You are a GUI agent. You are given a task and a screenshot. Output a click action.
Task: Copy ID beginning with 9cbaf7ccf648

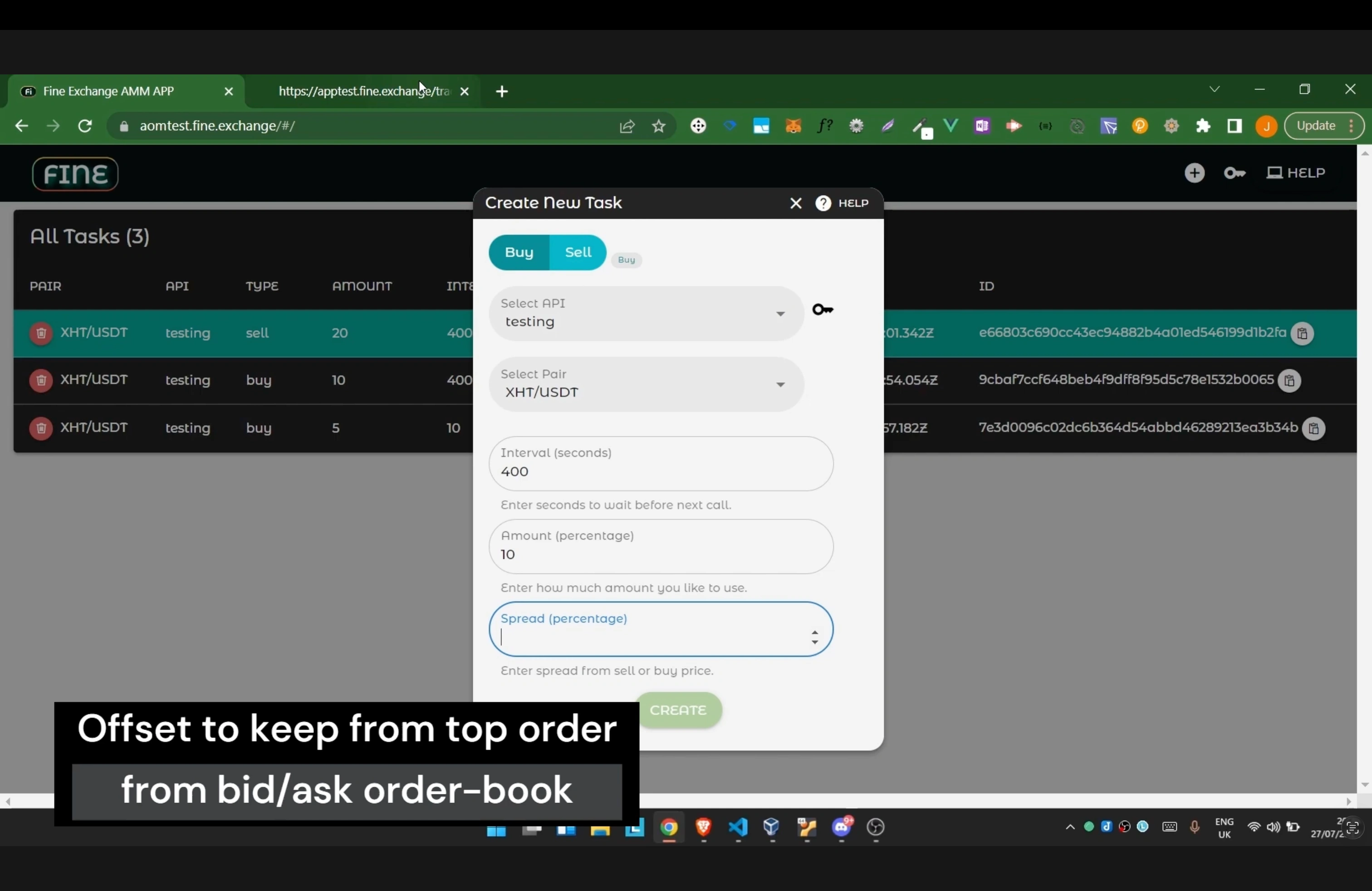point(1289,381)
